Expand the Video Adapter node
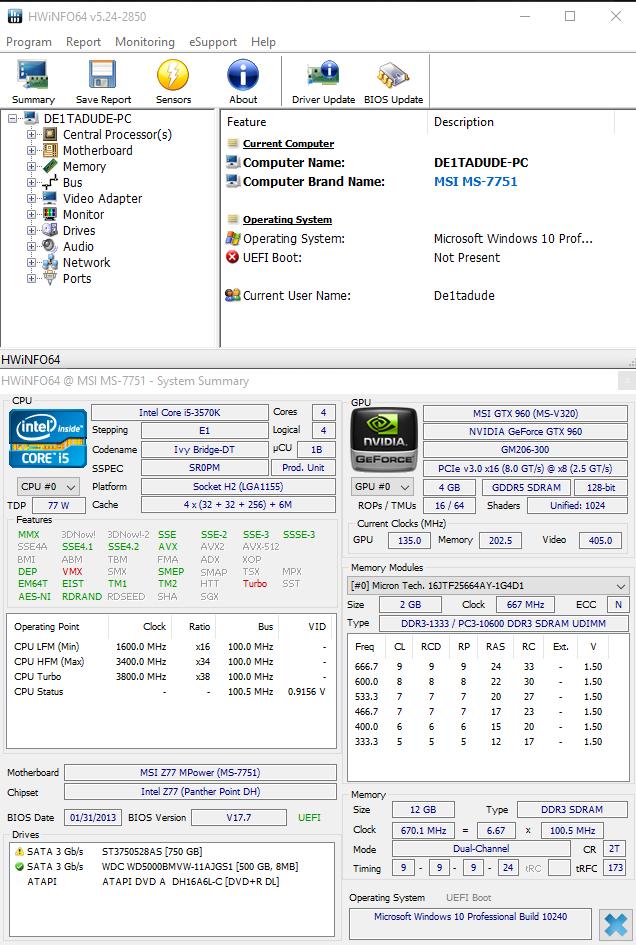This screenshot has width=636, height=945. 31,198
